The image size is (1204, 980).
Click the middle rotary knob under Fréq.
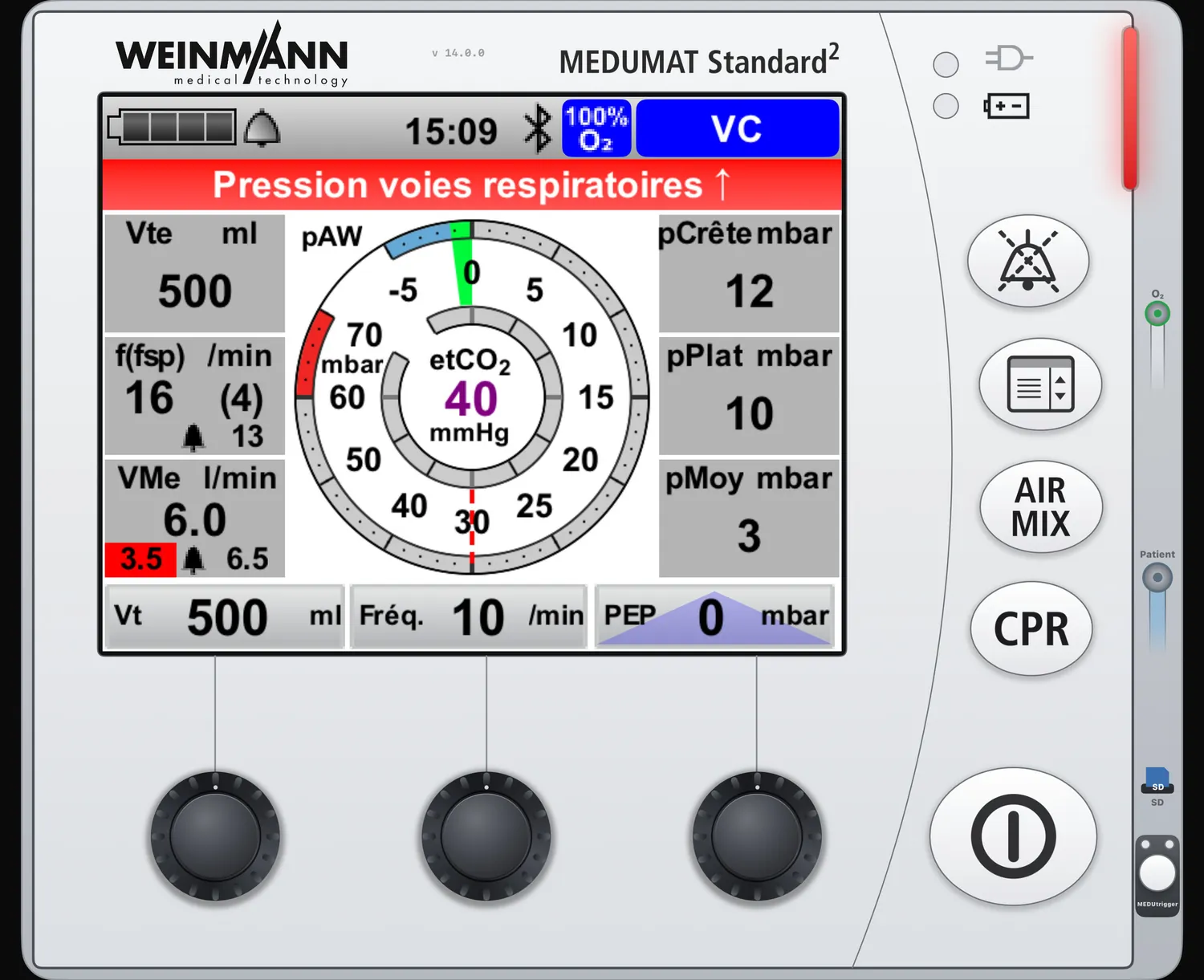(x=486, y=836)
